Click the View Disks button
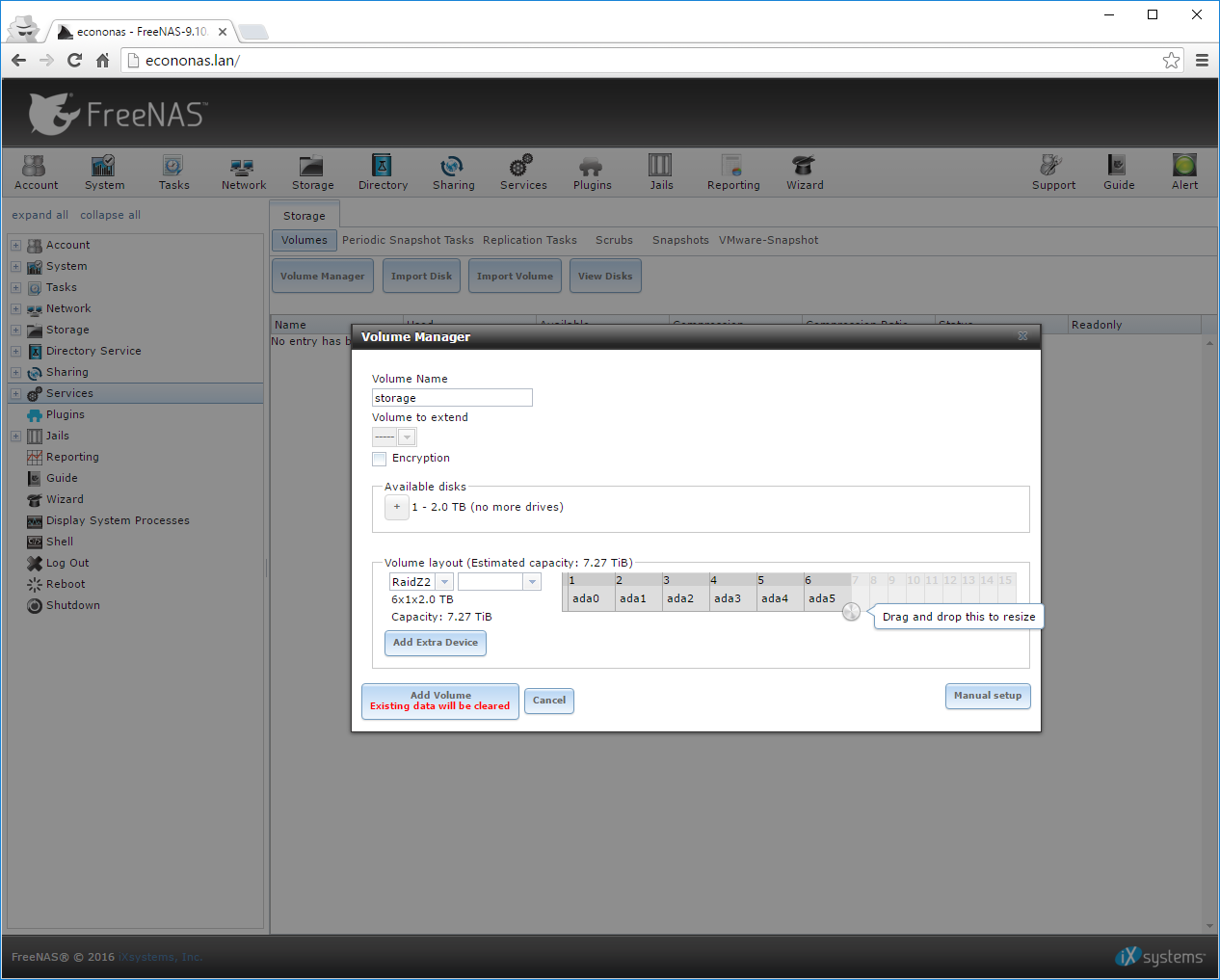Viewport: 1220px width, 980px height. (605, 276)
